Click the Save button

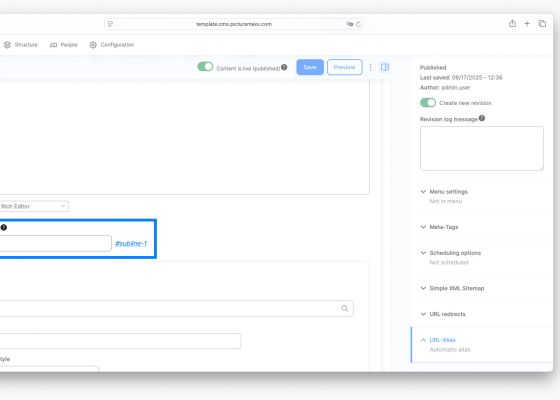click(x=310, y=67)
